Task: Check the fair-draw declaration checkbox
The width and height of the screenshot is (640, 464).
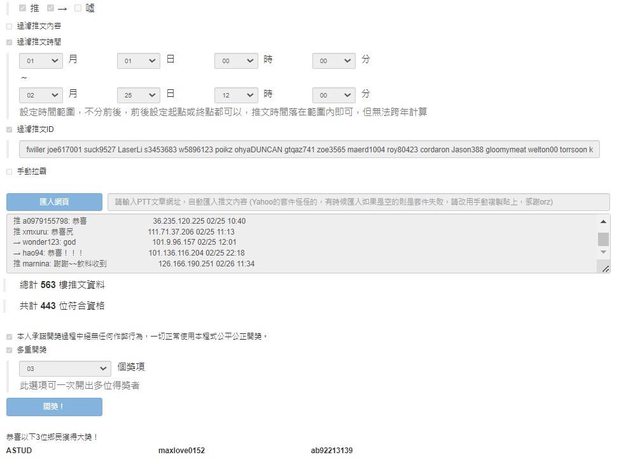Action: (10, 336)
